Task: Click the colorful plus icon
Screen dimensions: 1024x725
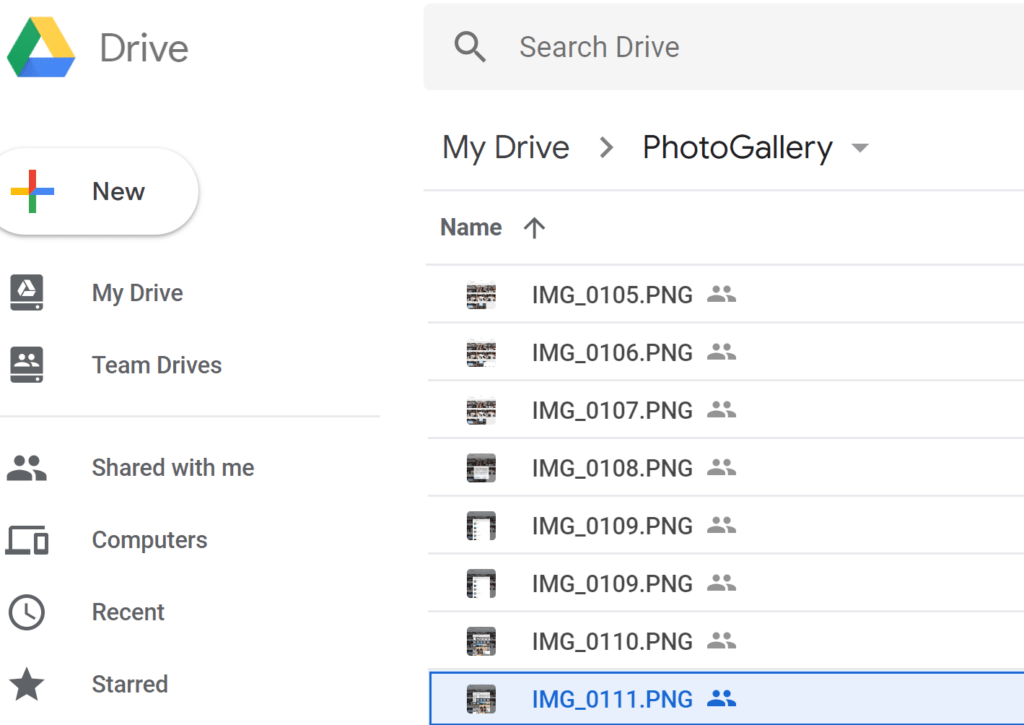Action: 32,191
